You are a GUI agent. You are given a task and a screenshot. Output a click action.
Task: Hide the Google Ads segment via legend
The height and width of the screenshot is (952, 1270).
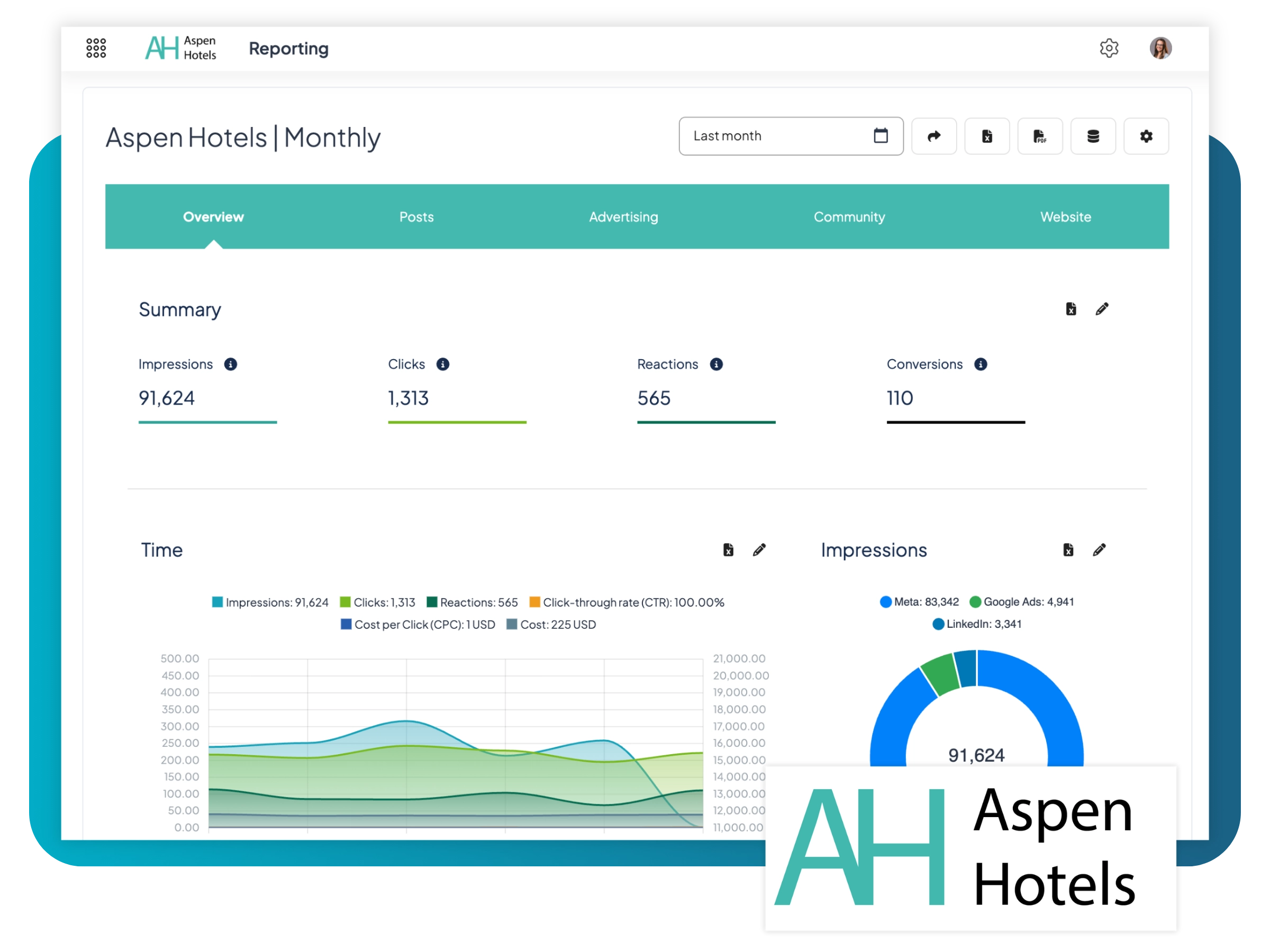point(1021,601)
